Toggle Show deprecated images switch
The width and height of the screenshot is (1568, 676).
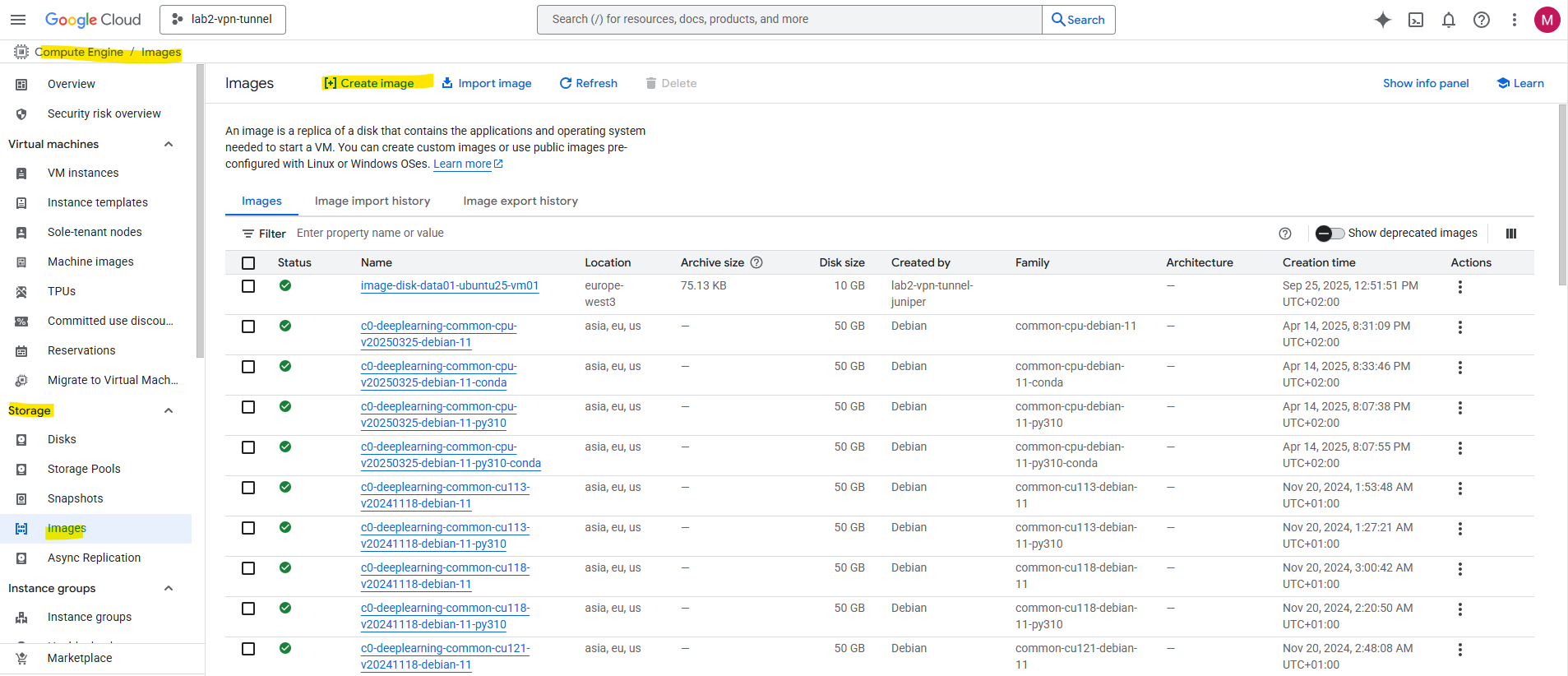tap(1329, 234)
